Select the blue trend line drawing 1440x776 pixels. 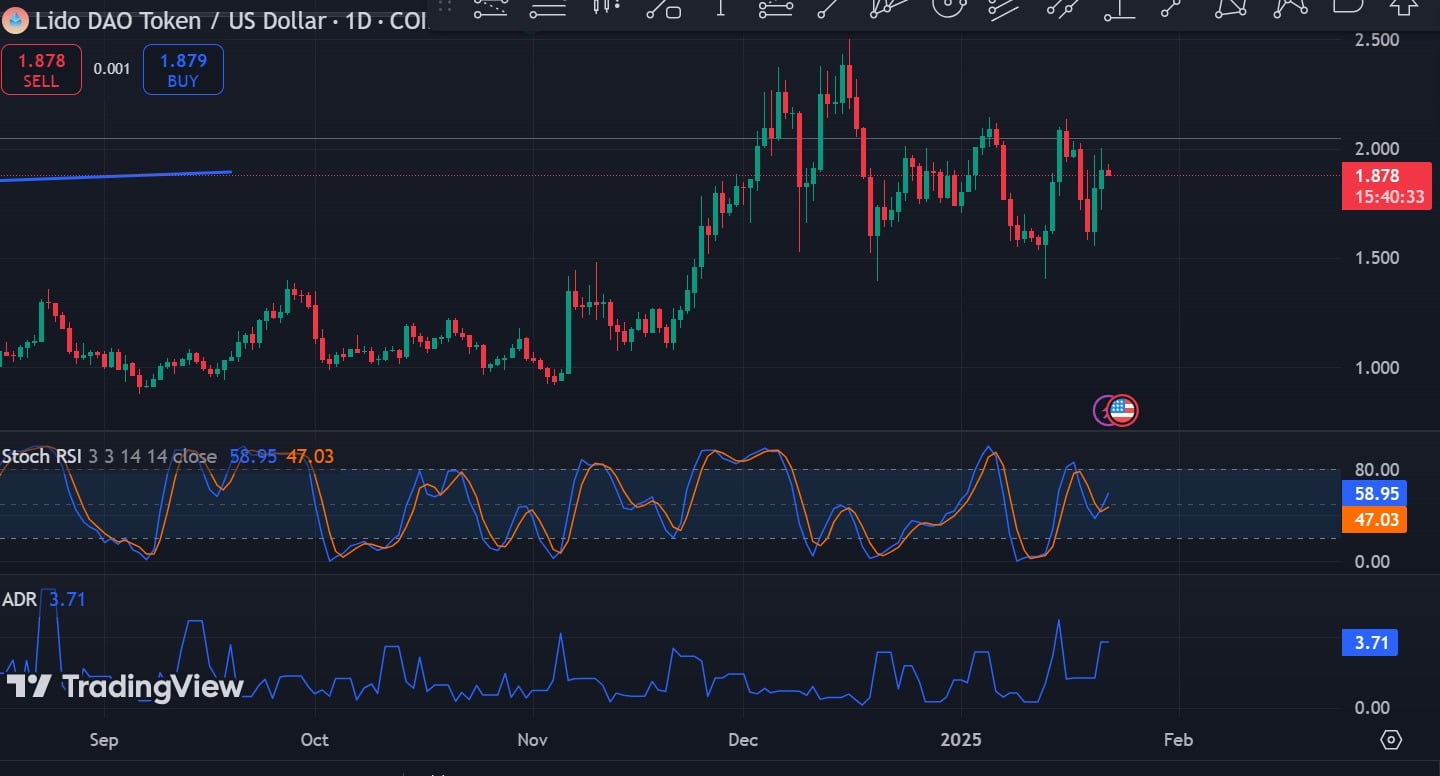[x=116, y=176]
